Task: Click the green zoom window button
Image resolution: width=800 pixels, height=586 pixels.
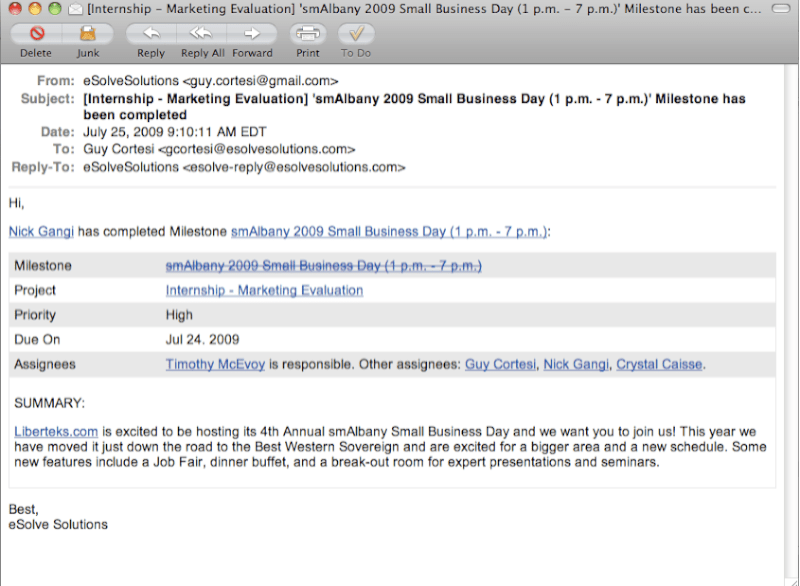Action: (55, 8)
